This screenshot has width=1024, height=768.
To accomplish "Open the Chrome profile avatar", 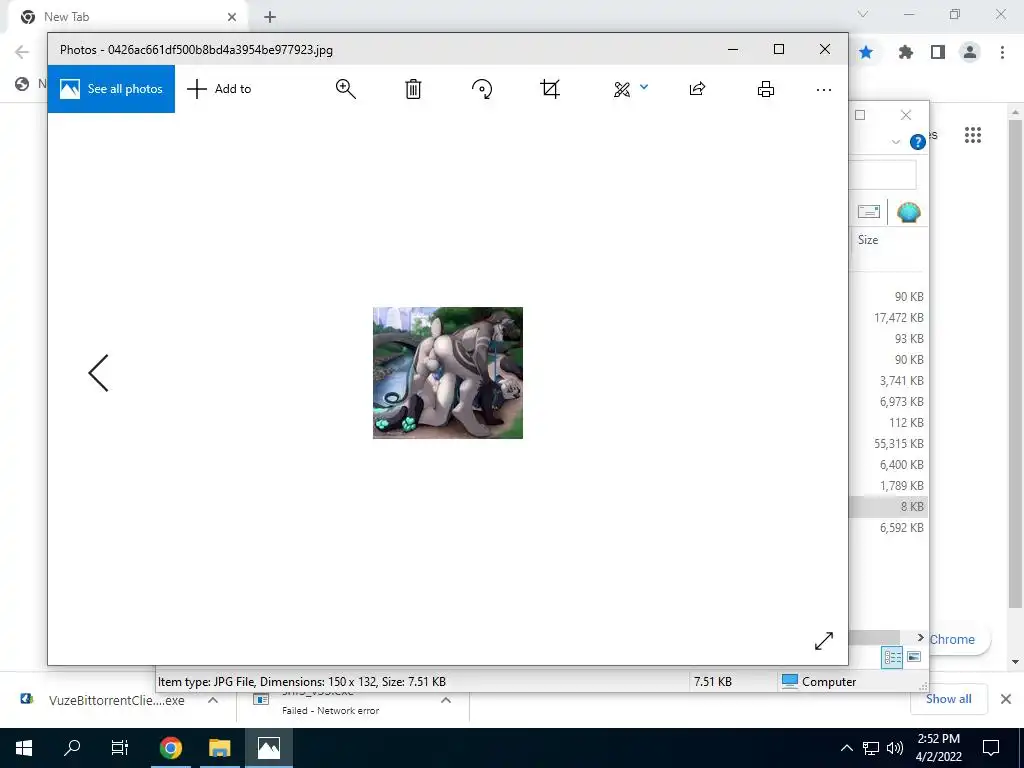I will pyautogui.click(x=970, y=52).
